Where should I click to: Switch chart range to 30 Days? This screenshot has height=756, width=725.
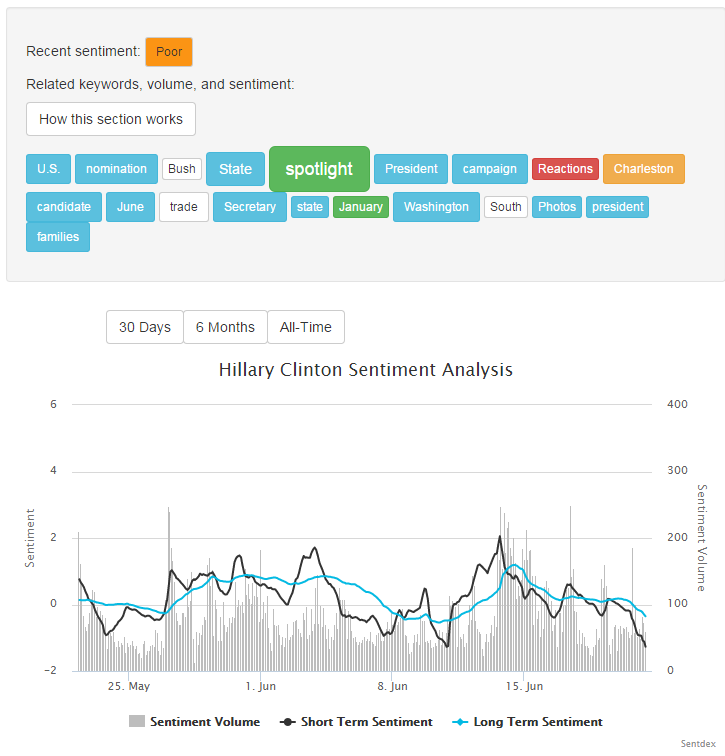[x=145, y=327]
